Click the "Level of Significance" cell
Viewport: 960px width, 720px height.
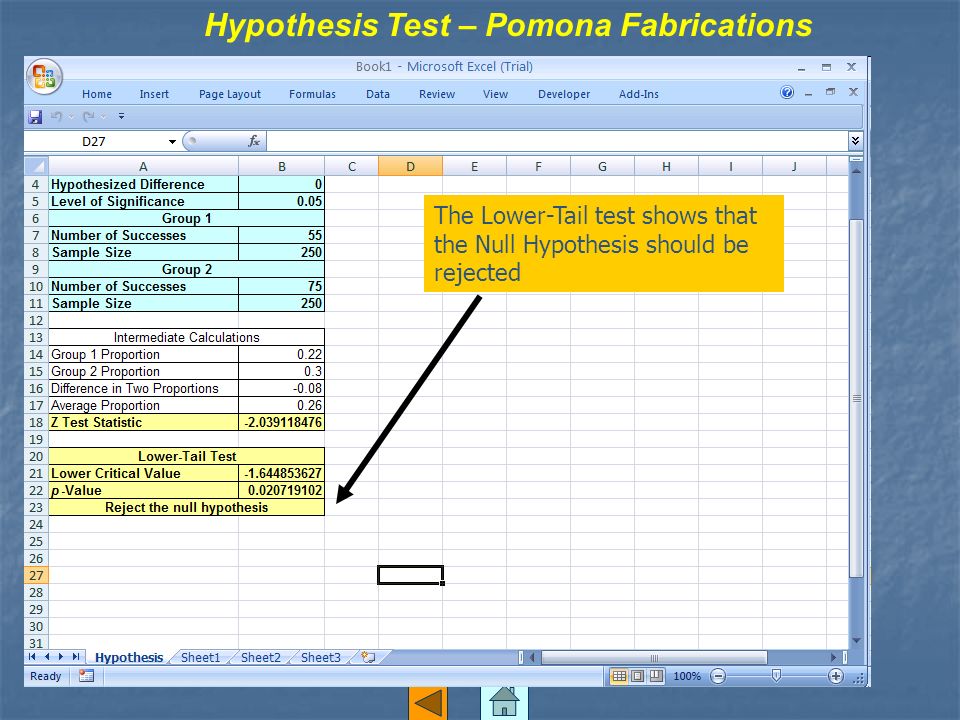[x=143, y=201]
